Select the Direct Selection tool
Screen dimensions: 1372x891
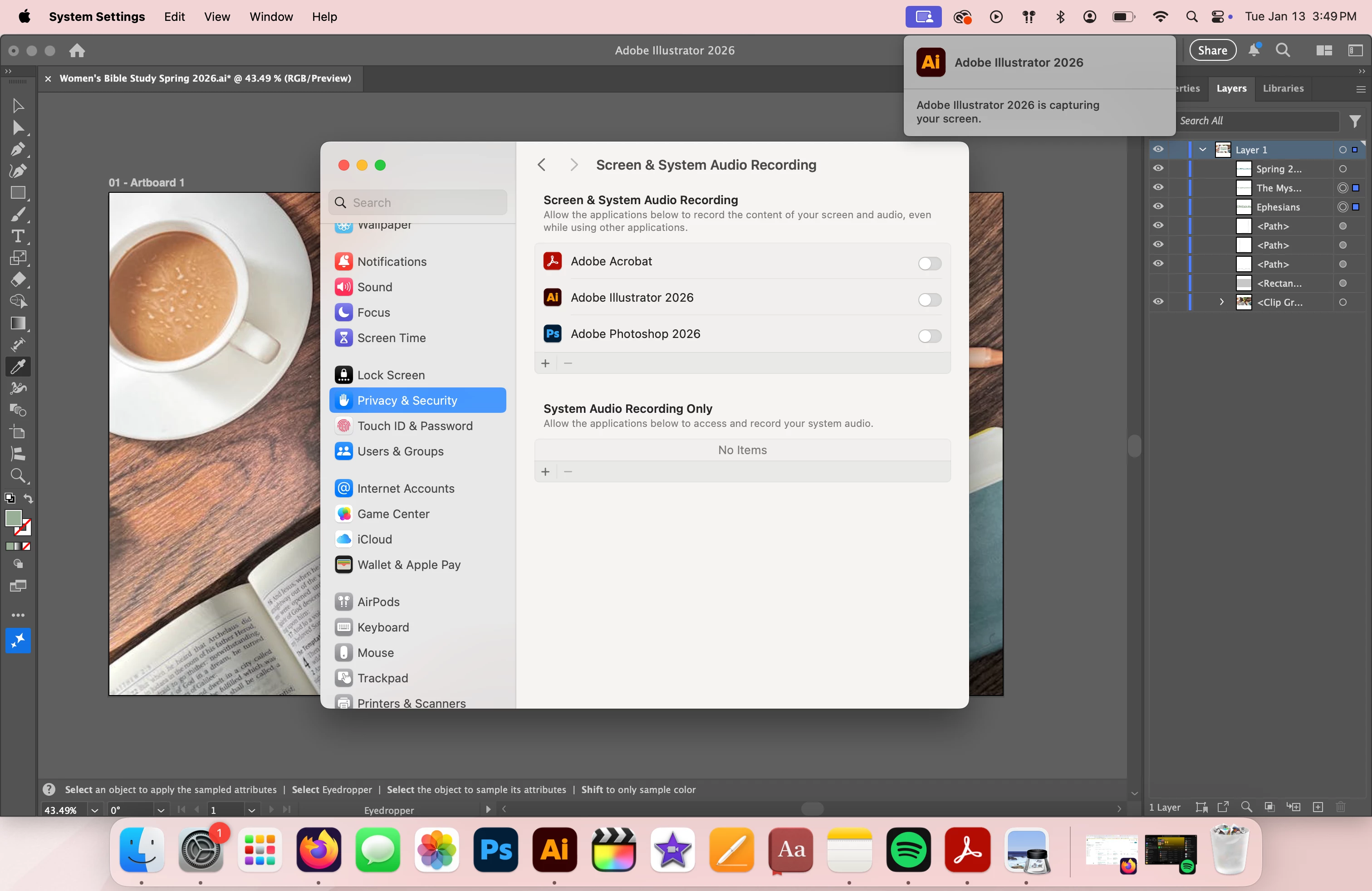(x=18, y=127)
